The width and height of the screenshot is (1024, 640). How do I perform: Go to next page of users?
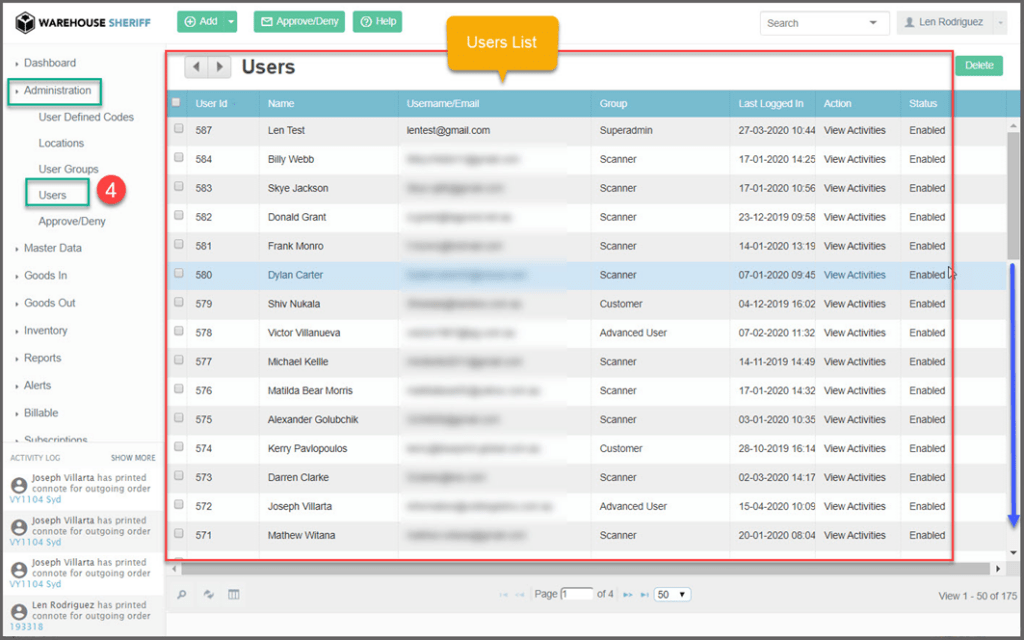pyautogui.click(x=628, y=595)
